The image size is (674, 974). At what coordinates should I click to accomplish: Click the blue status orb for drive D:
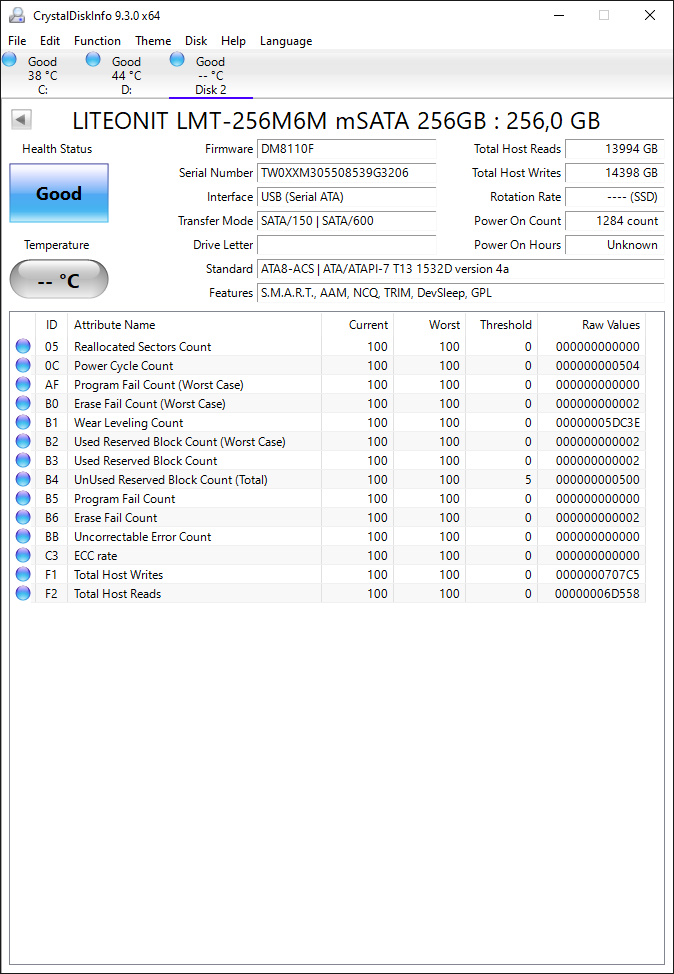point(93,60)
